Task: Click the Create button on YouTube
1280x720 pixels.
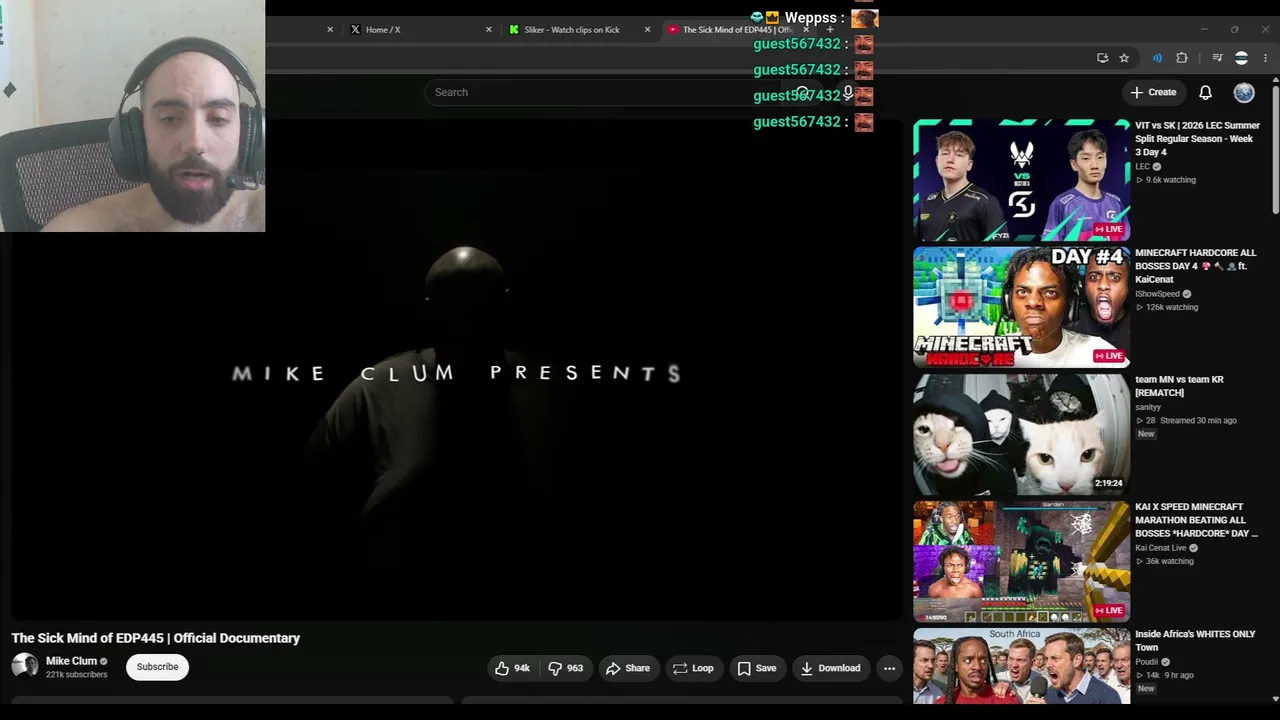Action: [1153, 92]
